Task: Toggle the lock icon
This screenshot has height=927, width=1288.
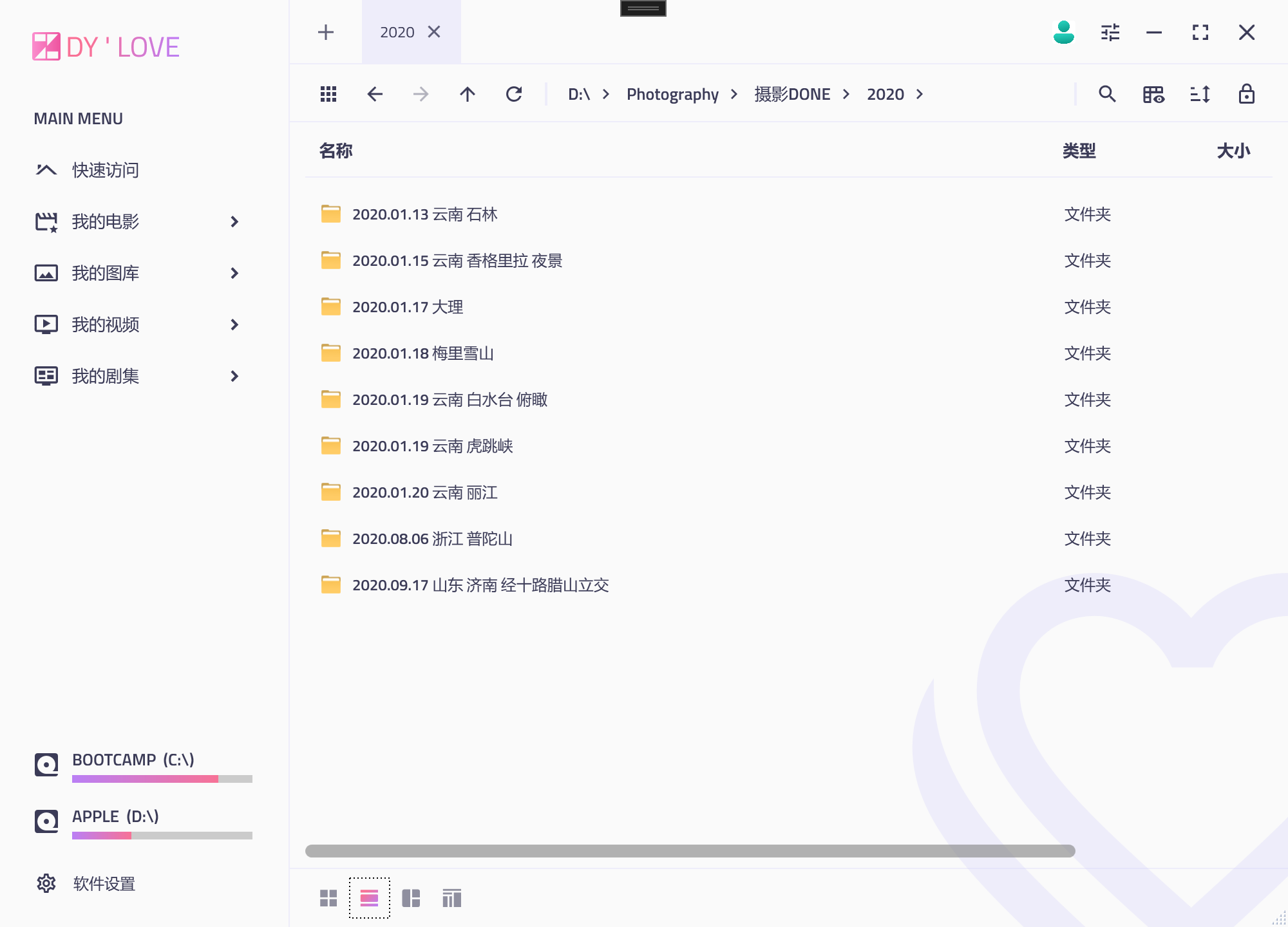Action: point(1247,95)
